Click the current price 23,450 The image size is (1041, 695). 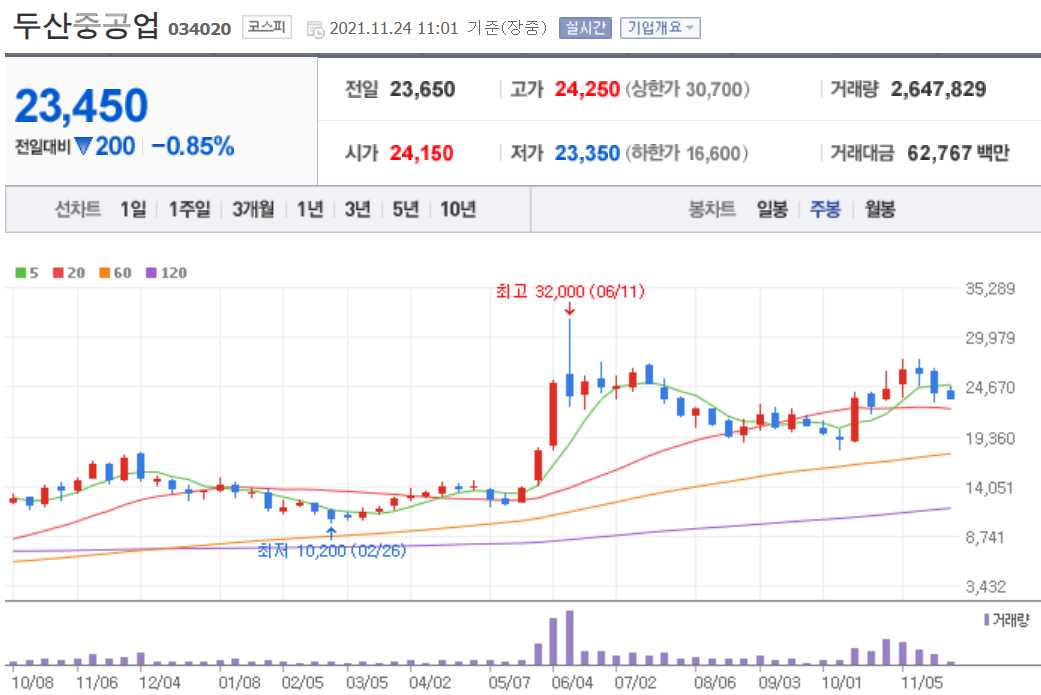(81, 106)
